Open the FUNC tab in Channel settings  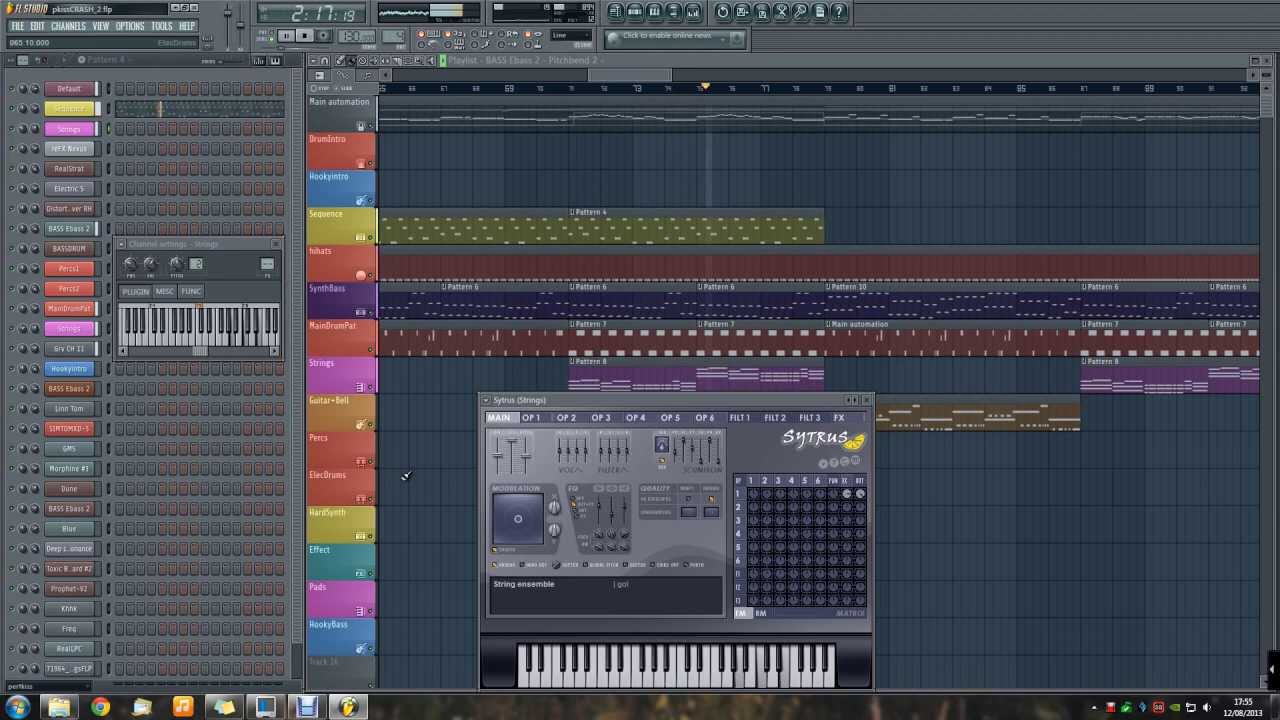pos(191,291)
